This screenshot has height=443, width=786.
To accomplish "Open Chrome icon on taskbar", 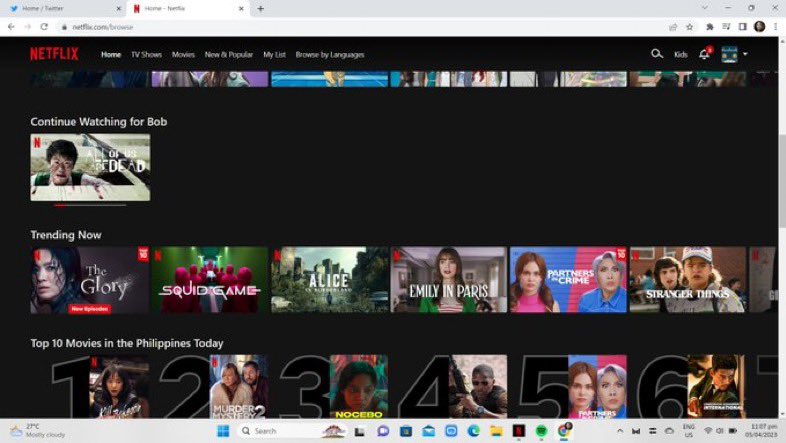I will [564, 431].
